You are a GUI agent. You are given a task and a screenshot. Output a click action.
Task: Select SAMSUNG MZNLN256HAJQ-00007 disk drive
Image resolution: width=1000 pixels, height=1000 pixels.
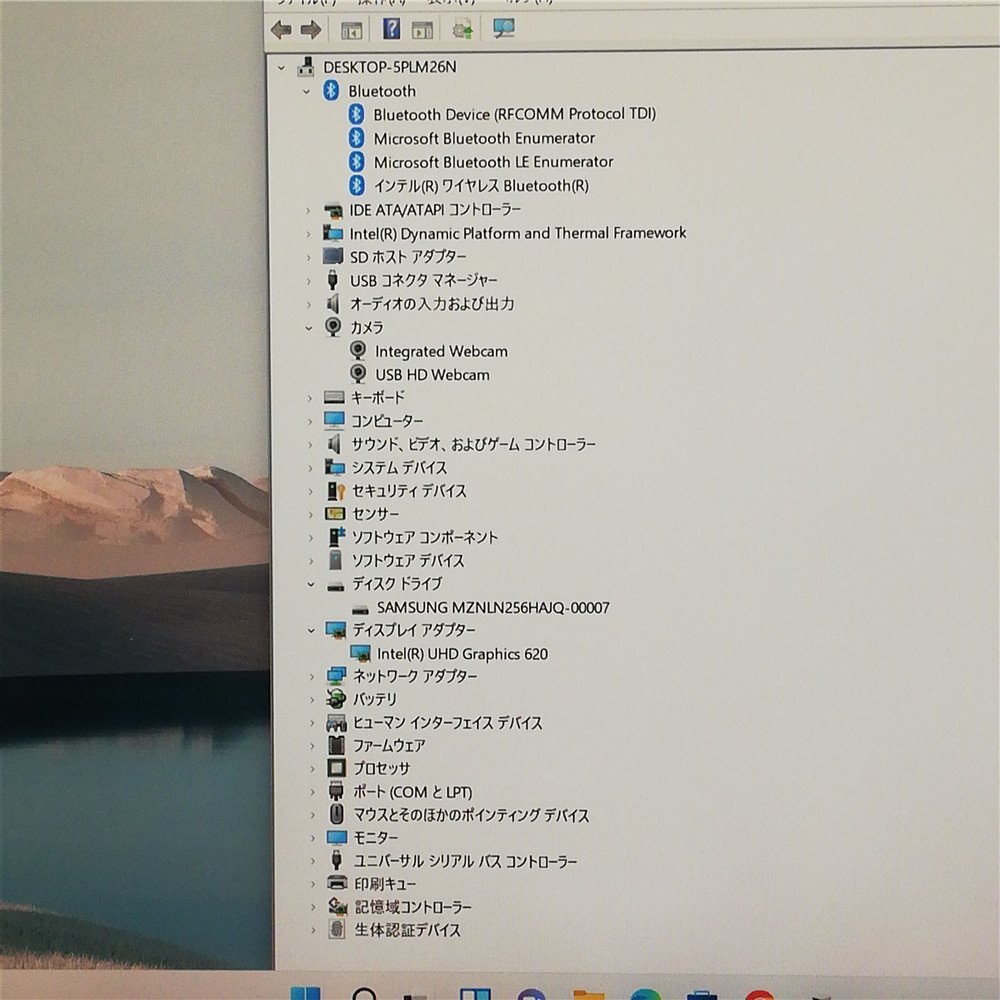493,608
